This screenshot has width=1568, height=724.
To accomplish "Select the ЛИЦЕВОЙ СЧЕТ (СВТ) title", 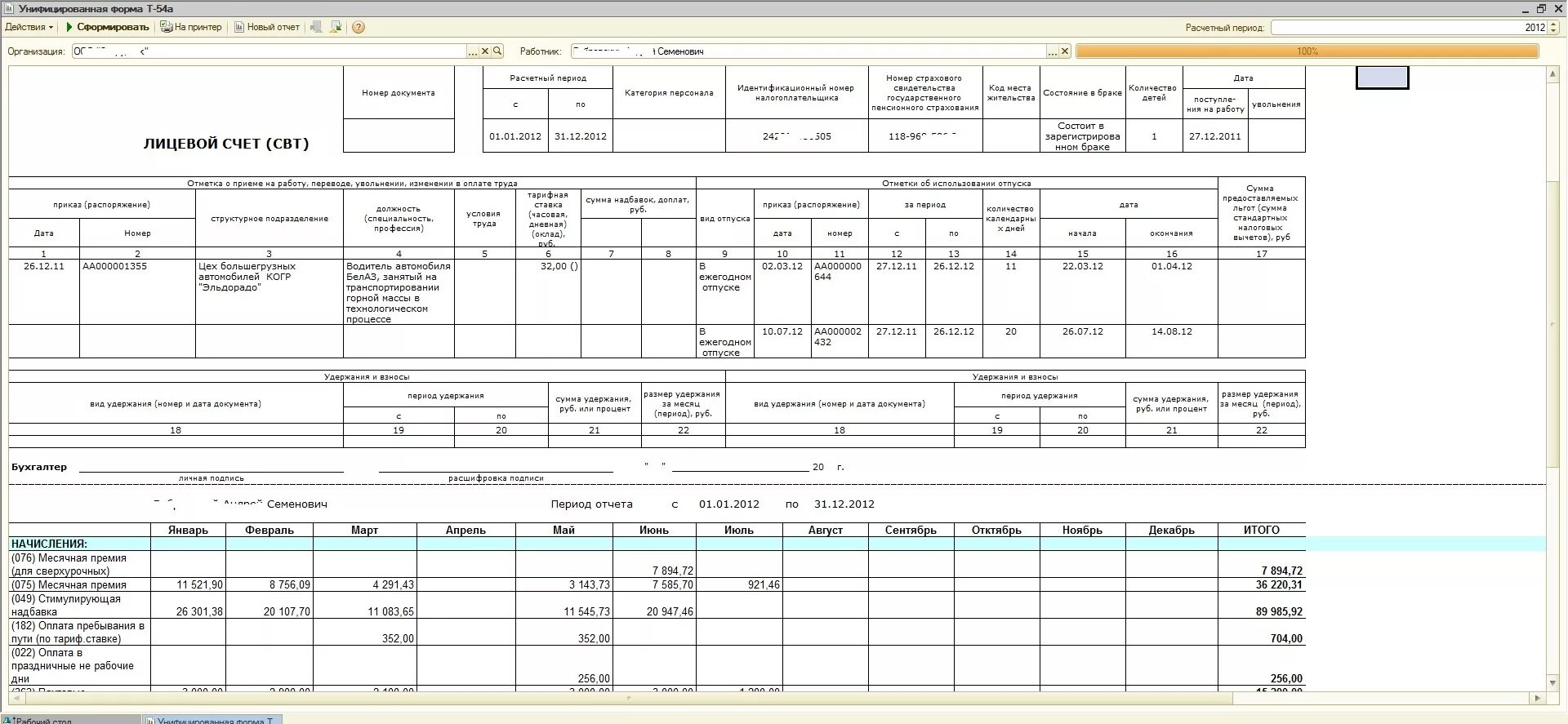I will coord(226,144).
